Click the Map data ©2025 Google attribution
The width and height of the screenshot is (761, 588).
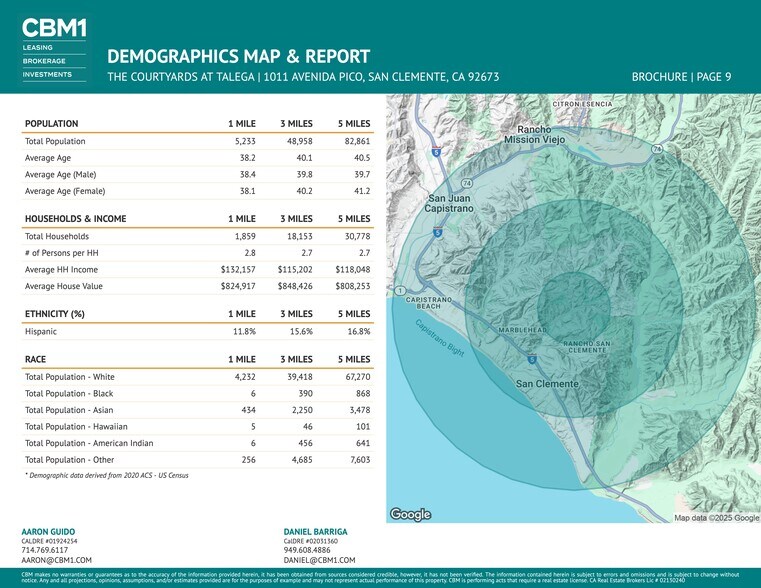[x=716, y=517]
